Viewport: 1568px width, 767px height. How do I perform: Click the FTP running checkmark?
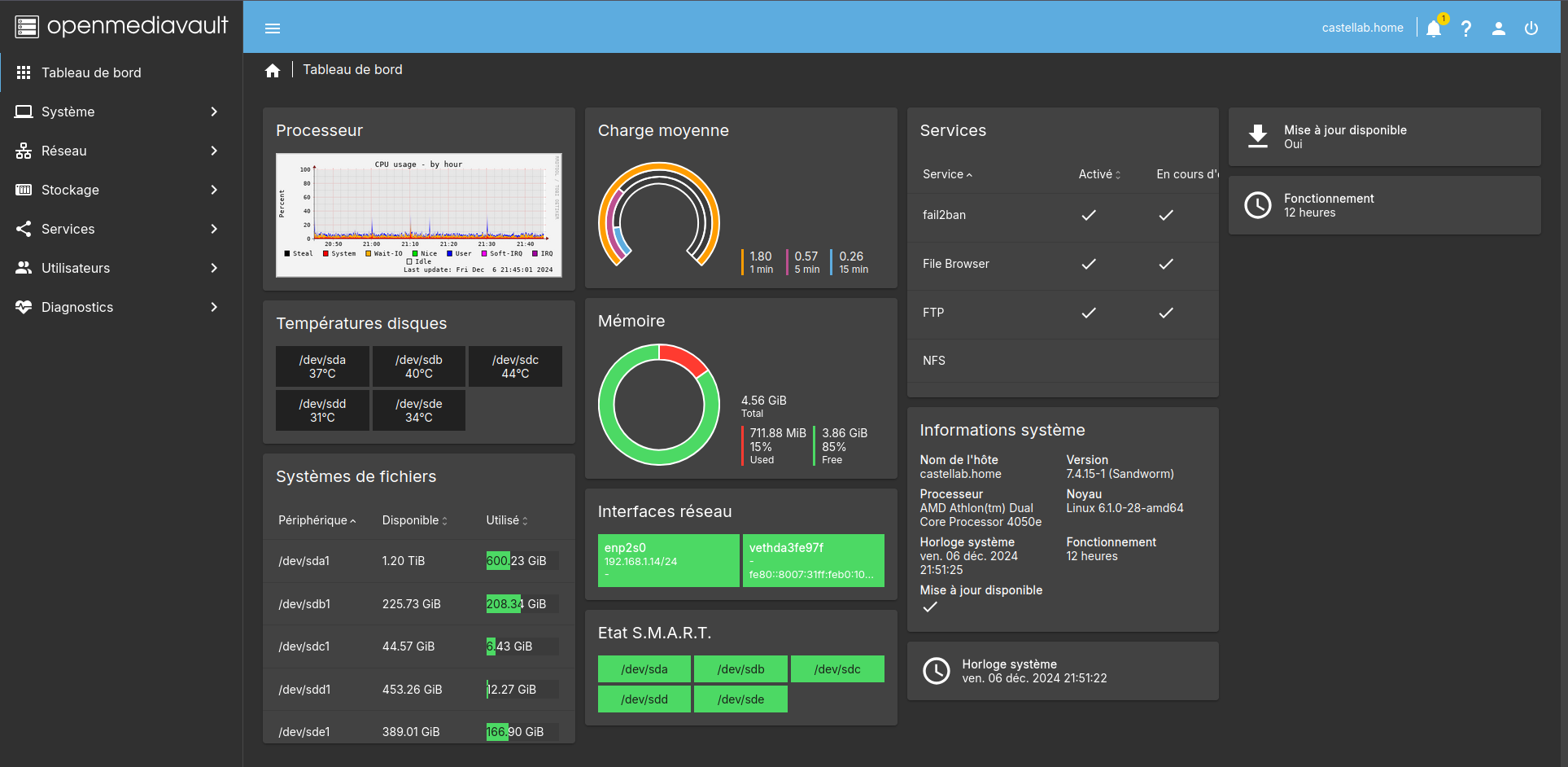pyautogui.click(x=1166, y=313)
